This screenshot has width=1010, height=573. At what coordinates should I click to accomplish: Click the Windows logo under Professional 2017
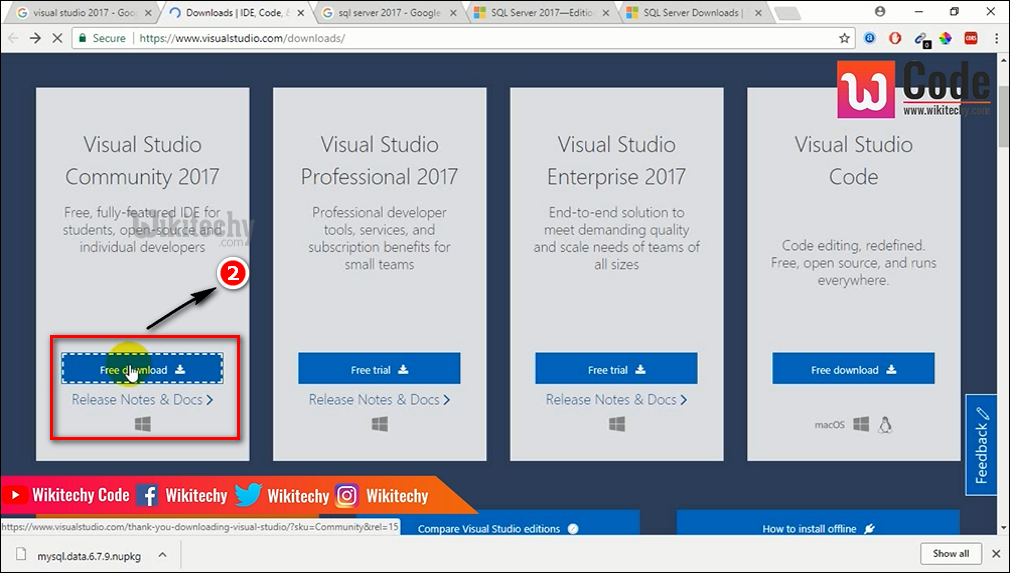(379, 424)
